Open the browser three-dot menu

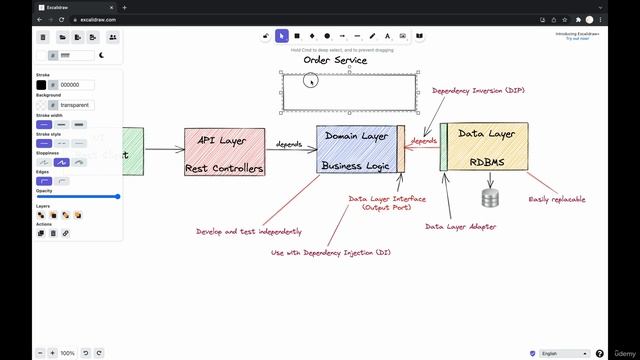[x=600, y=20]
